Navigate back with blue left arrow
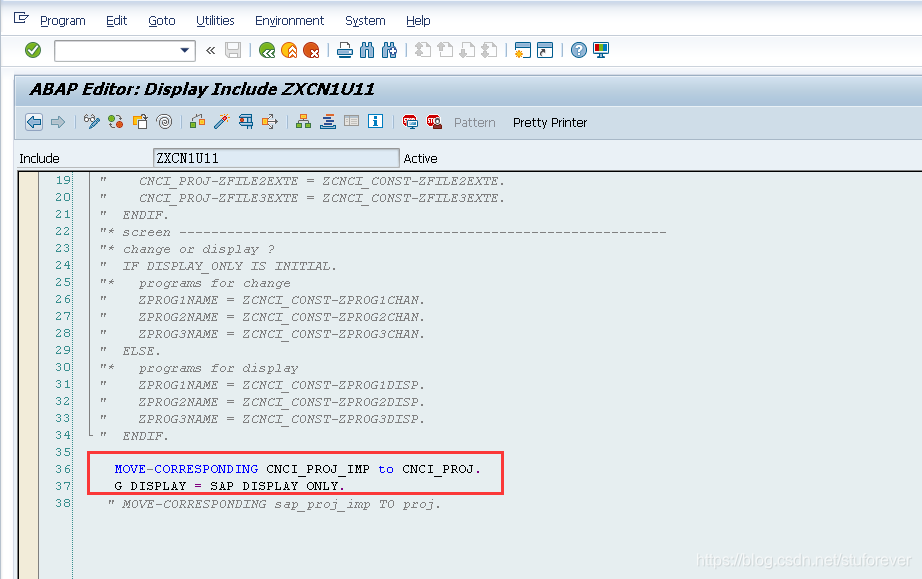This screenshot has width=922, height=579. [x=34, y=122]
